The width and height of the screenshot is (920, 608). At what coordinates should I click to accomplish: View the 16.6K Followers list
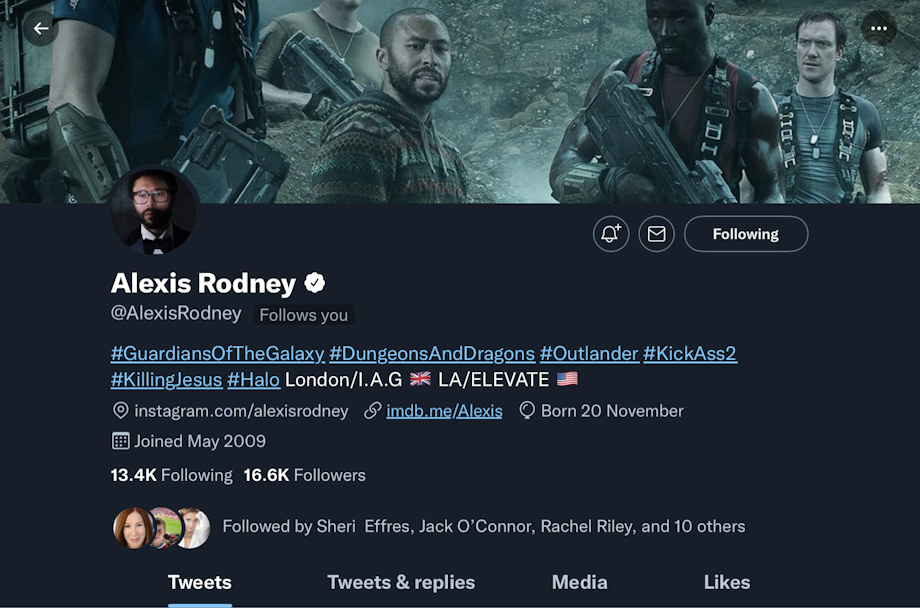click(305, 475)
